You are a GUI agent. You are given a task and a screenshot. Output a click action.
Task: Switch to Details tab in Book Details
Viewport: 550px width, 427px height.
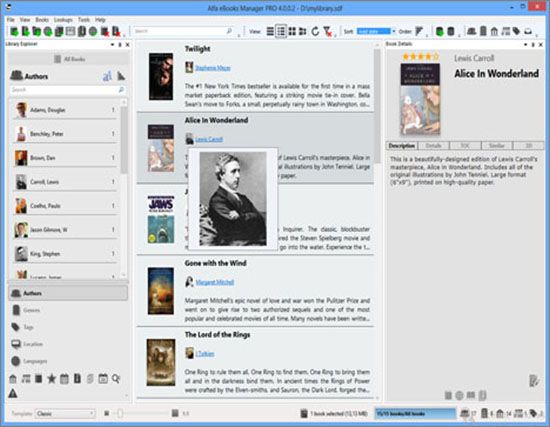(x=434, y=146)
